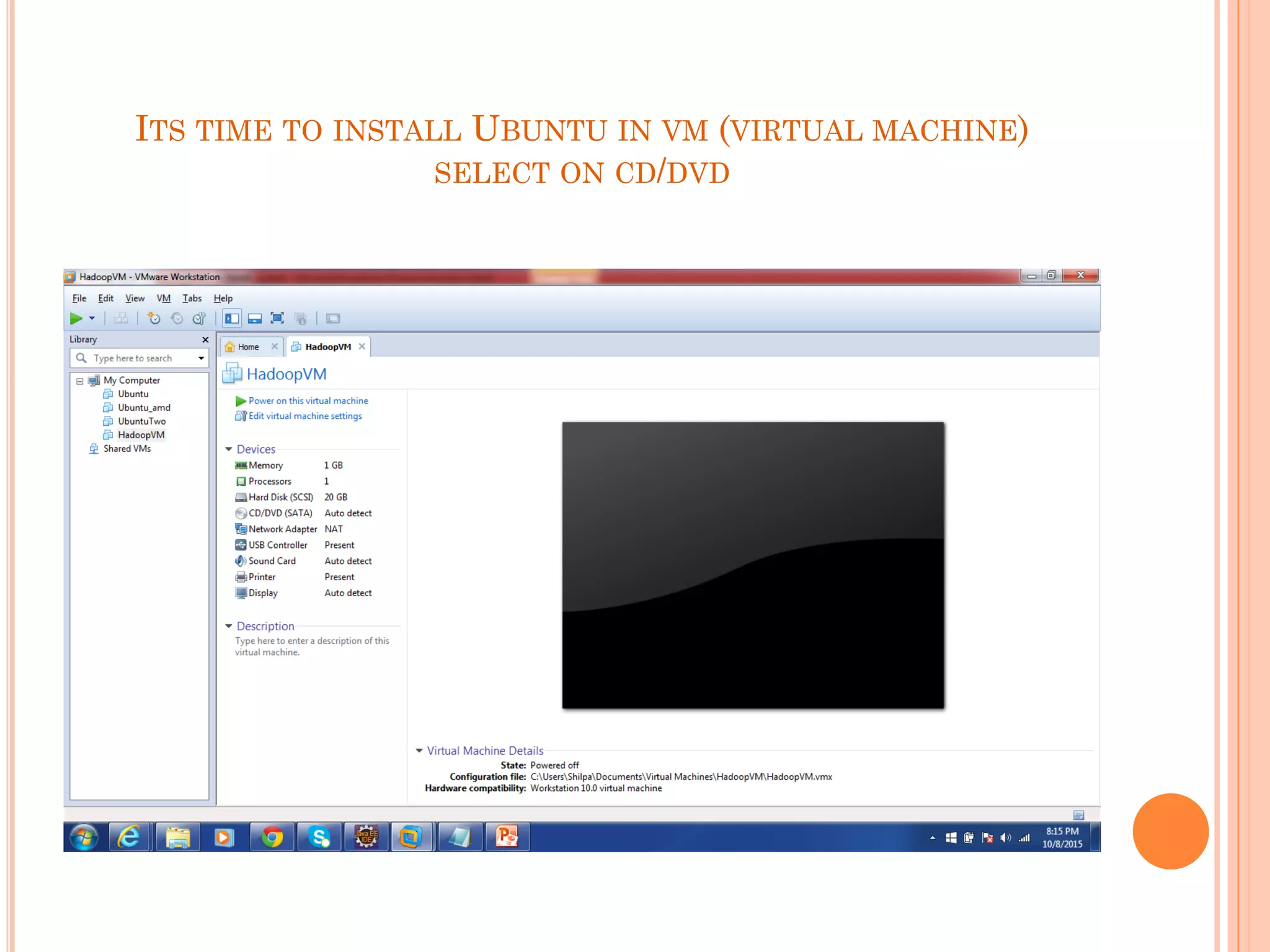Open Internet Explorer from the taskbar
The image size is (1270, 952).
coord(130,837)
